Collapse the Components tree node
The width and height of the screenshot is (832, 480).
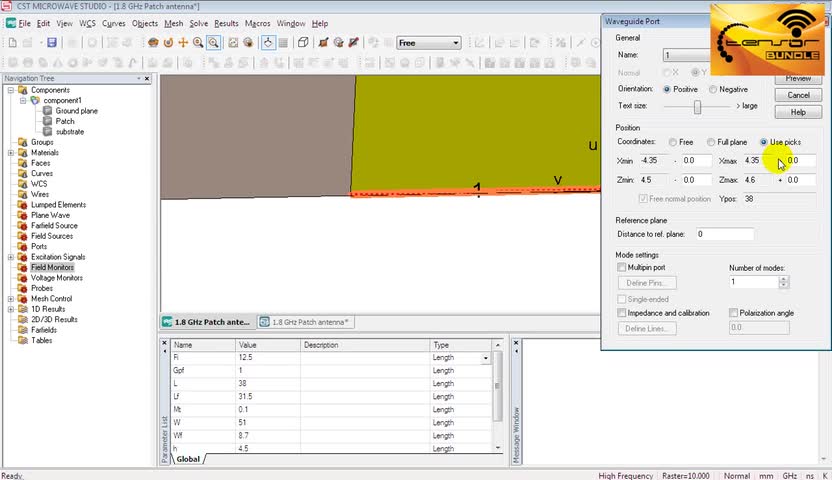(x=11, y=90)
